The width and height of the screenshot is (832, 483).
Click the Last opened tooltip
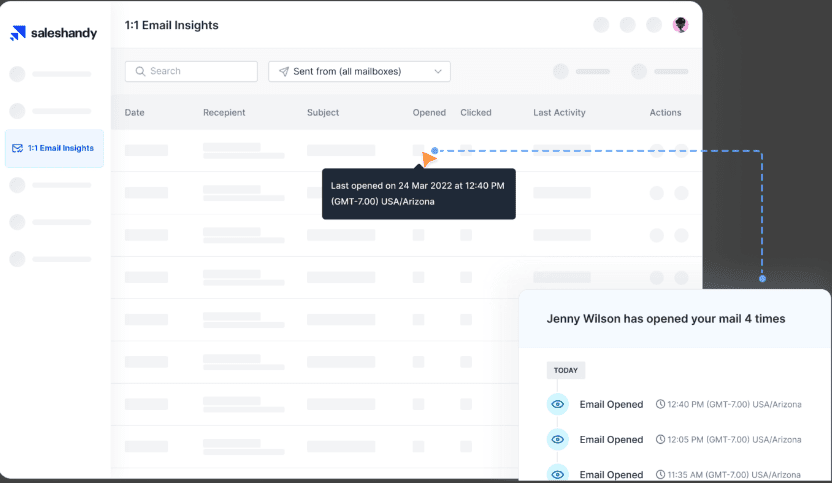(418, 193)
